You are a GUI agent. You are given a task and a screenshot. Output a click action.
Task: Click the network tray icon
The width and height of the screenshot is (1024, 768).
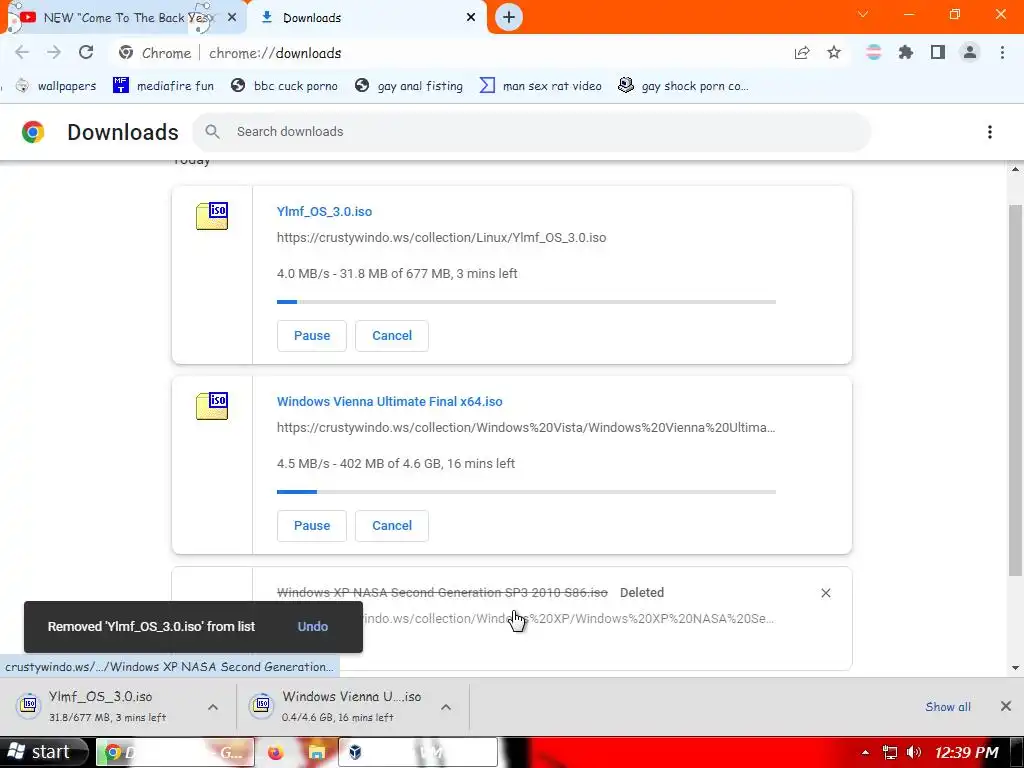(x=889, y=752)
